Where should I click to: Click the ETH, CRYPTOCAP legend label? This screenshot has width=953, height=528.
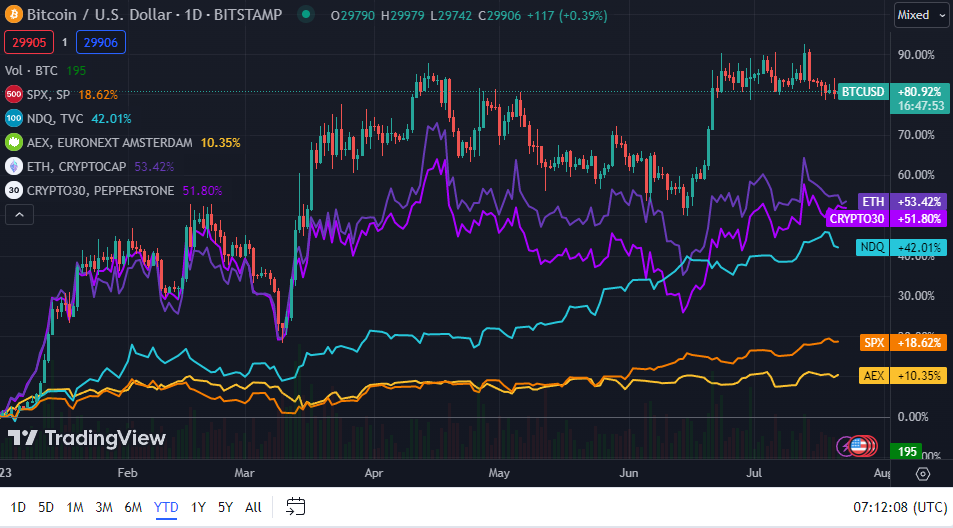coord(77,166)
